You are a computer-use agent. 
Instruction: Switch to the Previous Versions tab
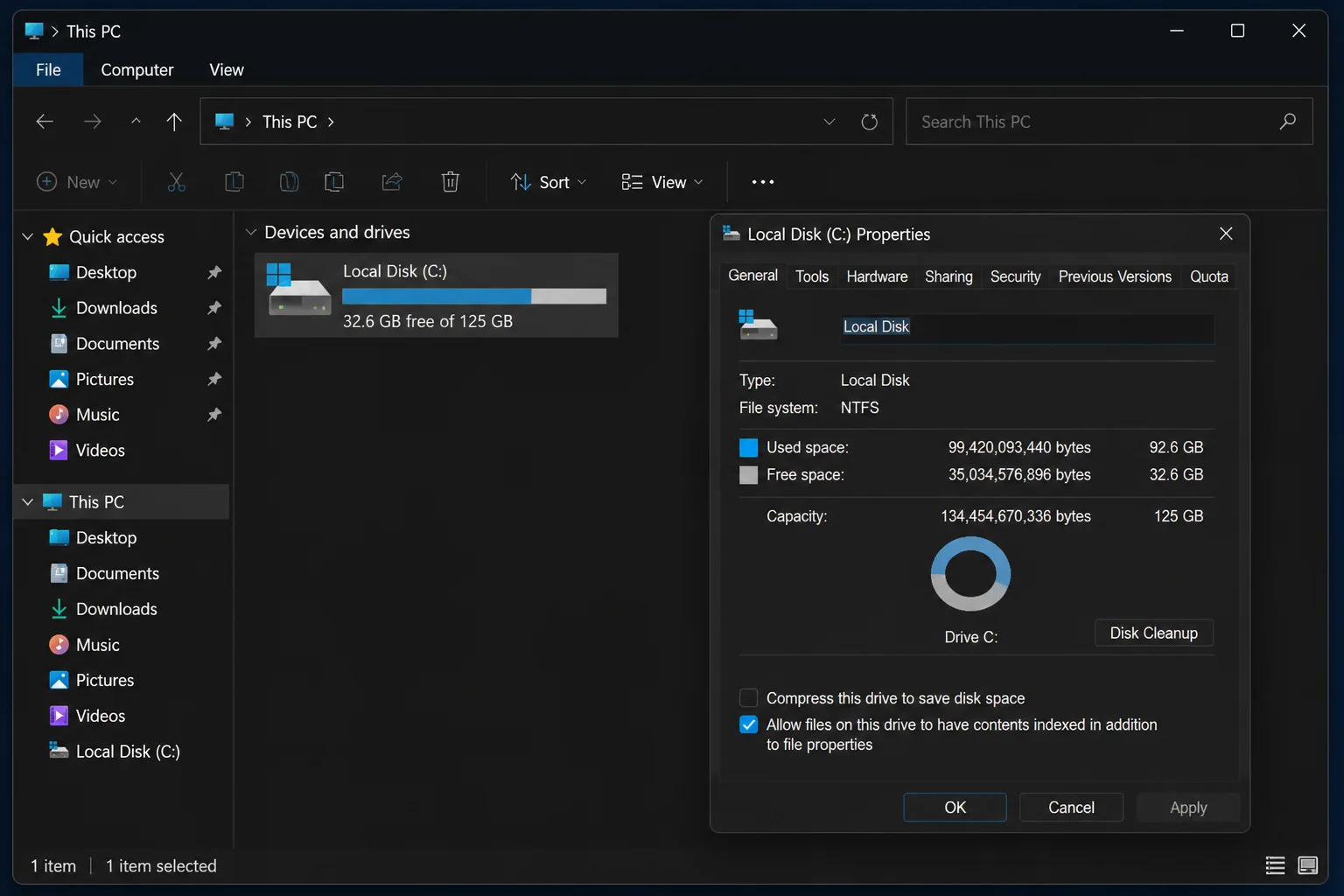(1115, 276)
